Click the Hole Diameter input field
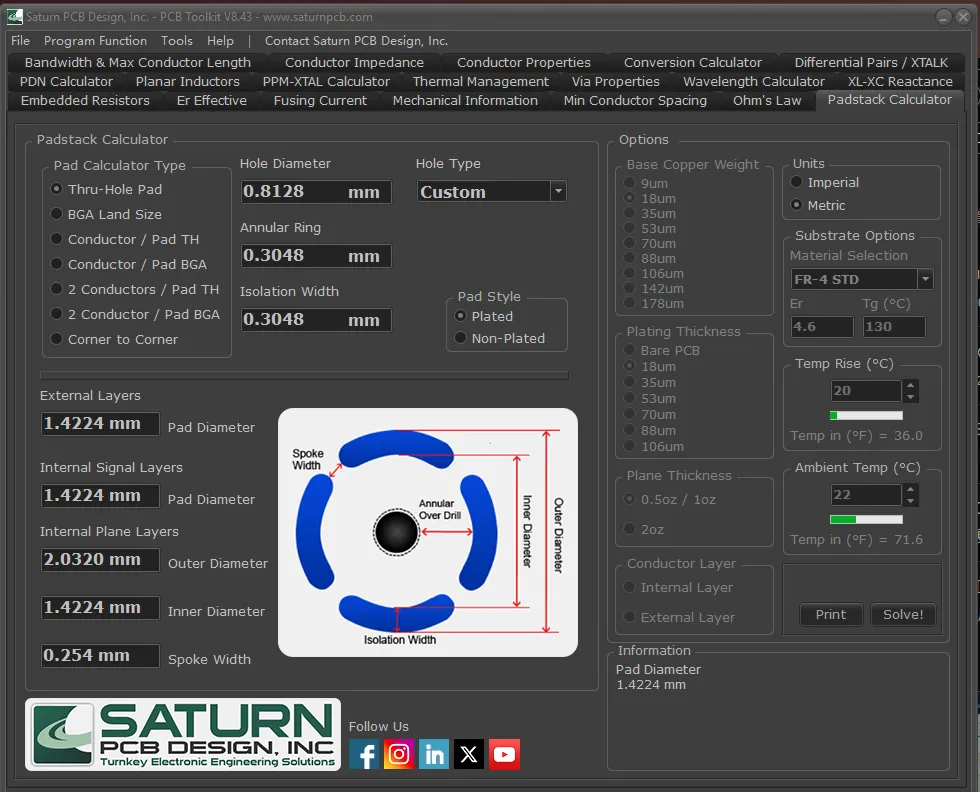 (x=316, y=191)
